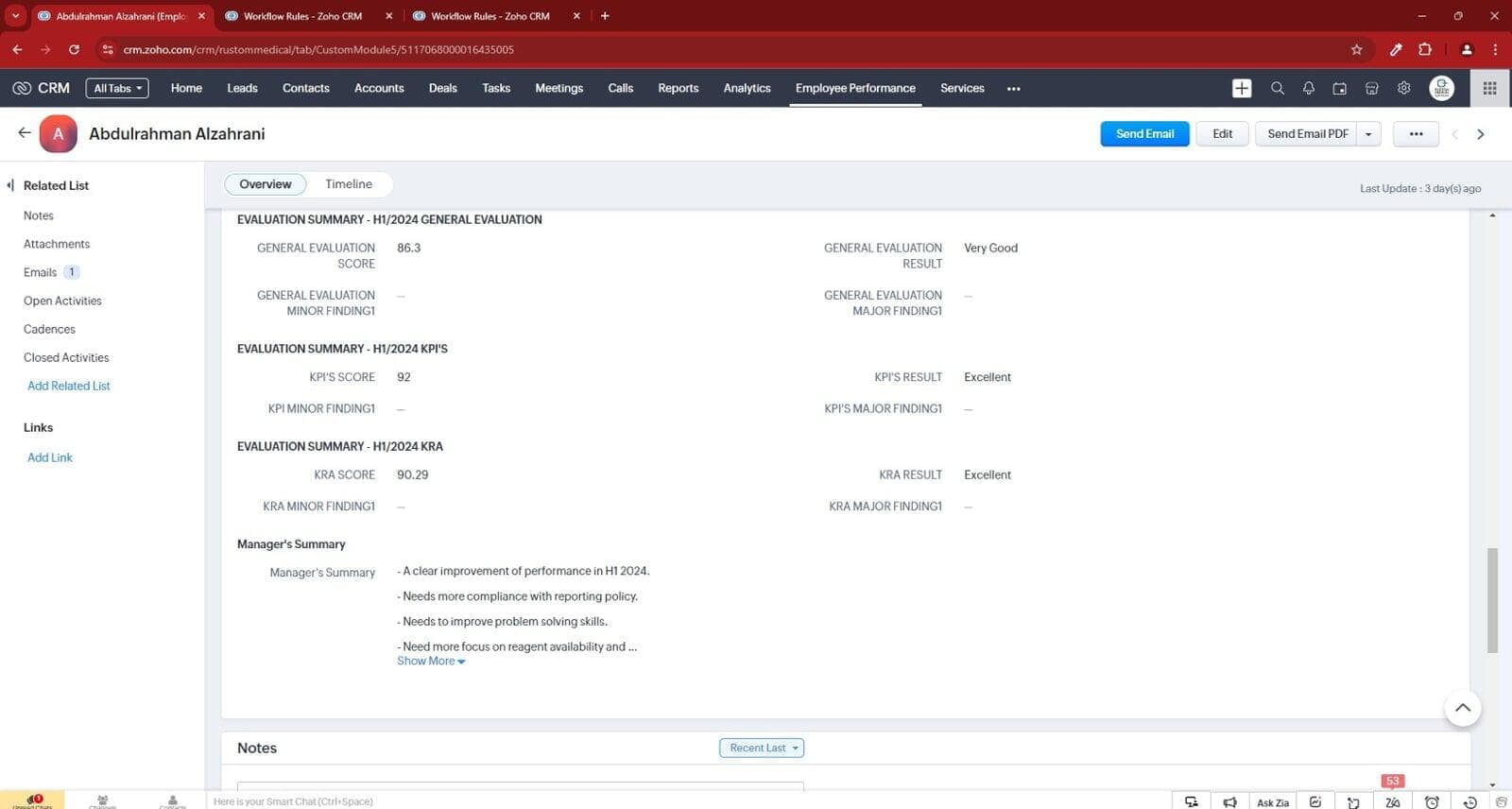Viewport: 1512px width, 809px height.
Task: Open the search magnifier icon
Action: click(1277, 88)
